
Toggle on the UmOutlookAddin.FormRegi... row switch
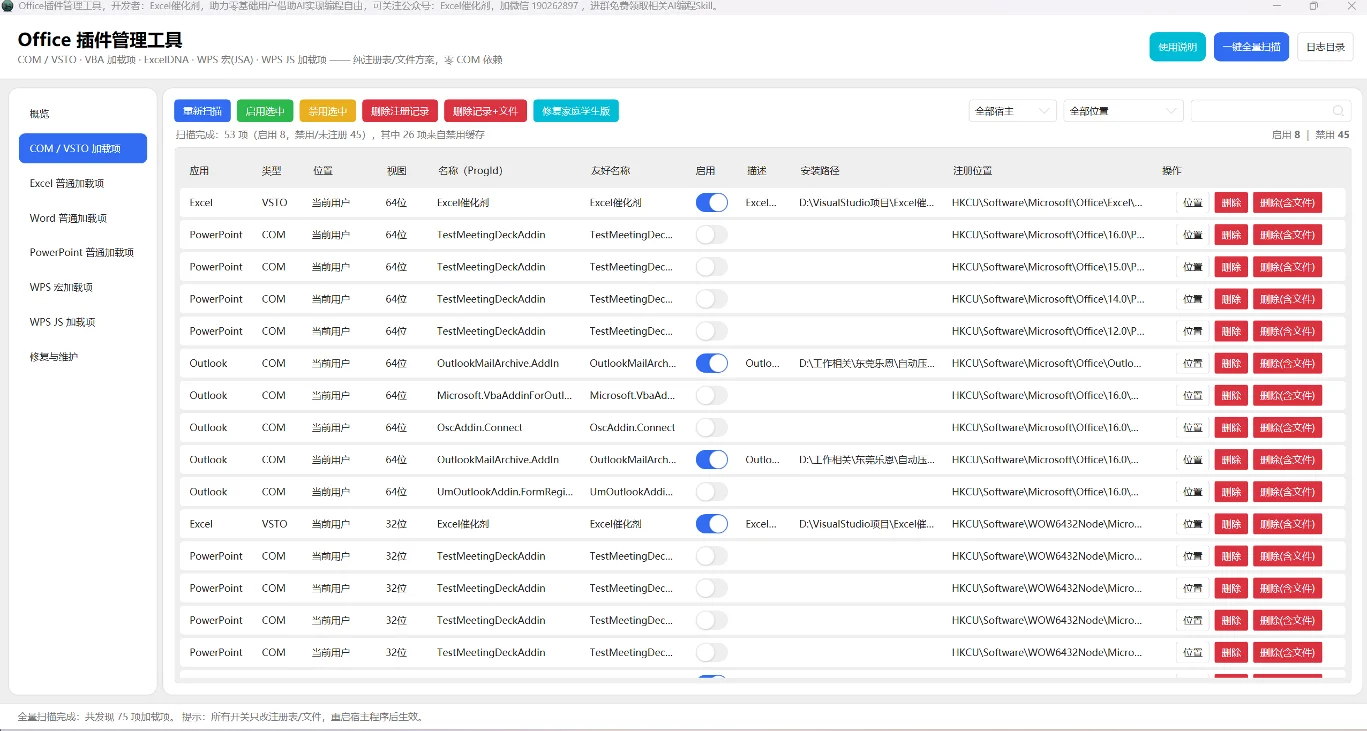click(x=711, y=492)
